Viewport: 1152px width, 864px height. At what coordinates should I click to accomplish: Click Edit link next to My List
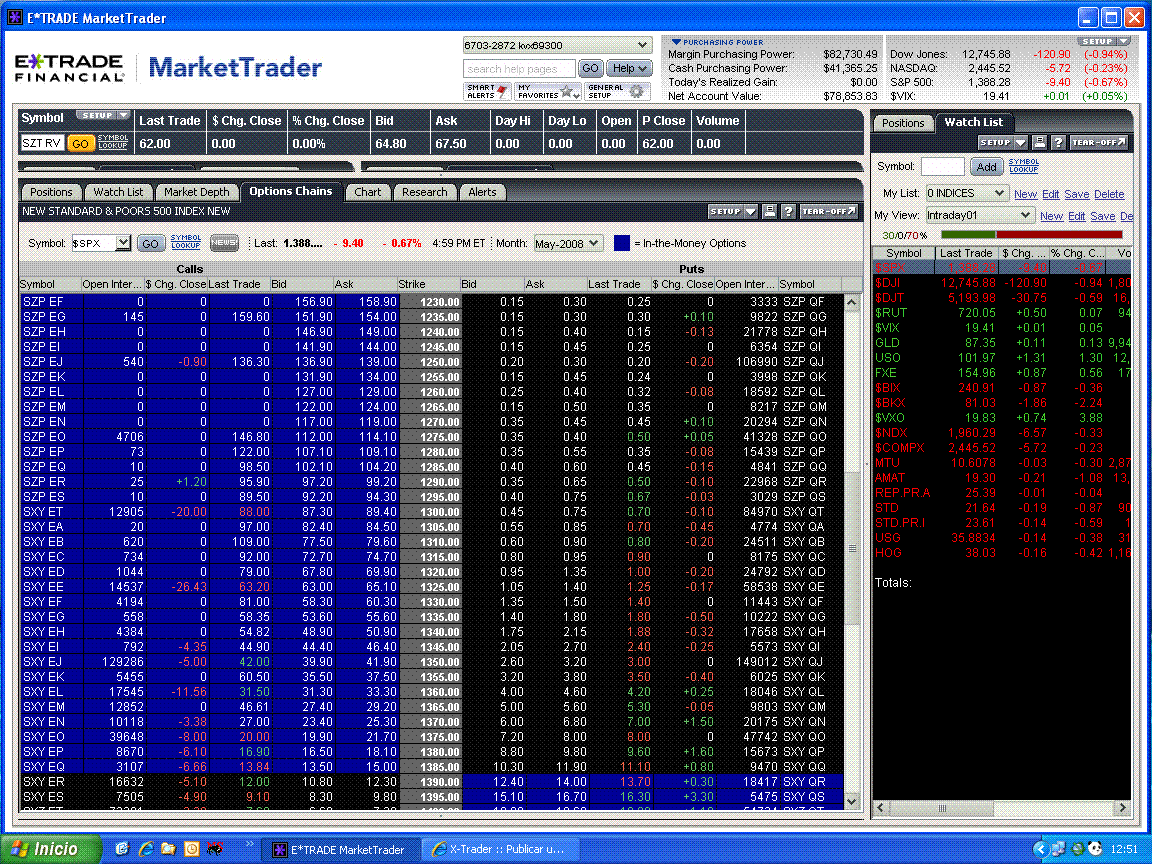tap(1051, 194)
